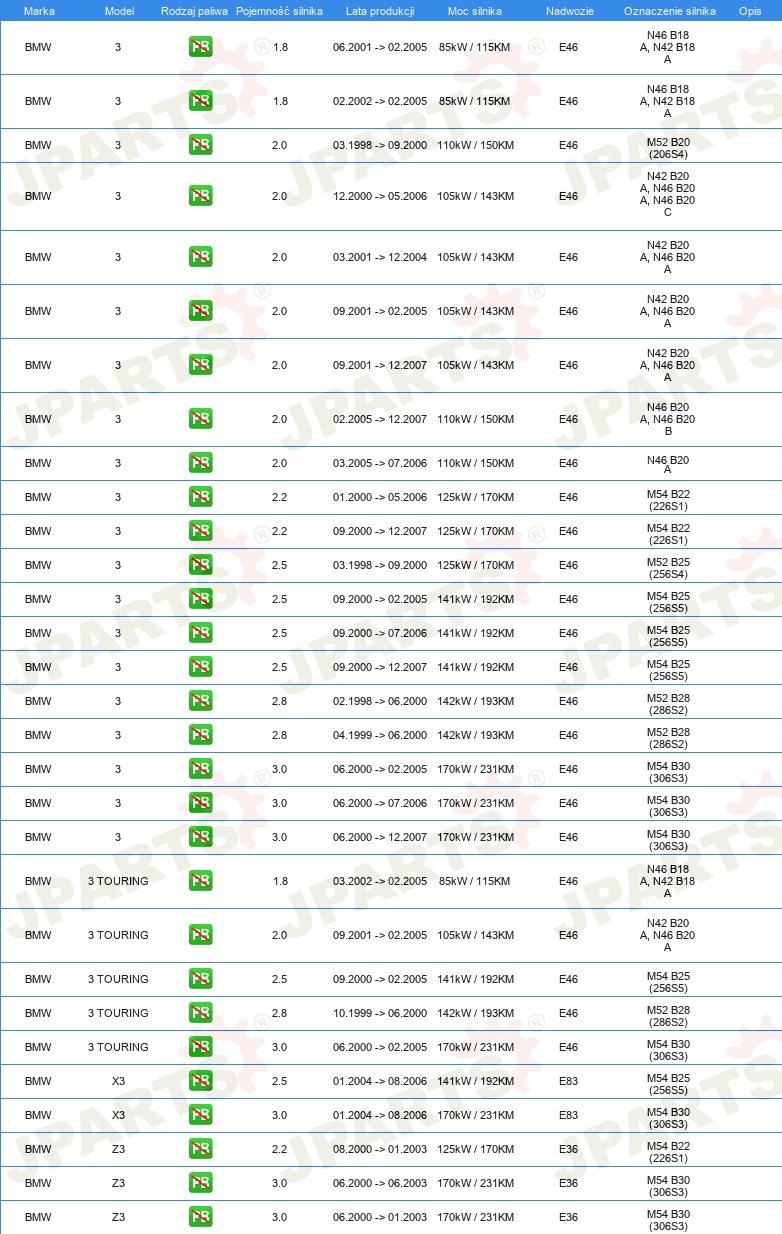Click fuel icon in X3 3.0 row

click(201, 1115)
